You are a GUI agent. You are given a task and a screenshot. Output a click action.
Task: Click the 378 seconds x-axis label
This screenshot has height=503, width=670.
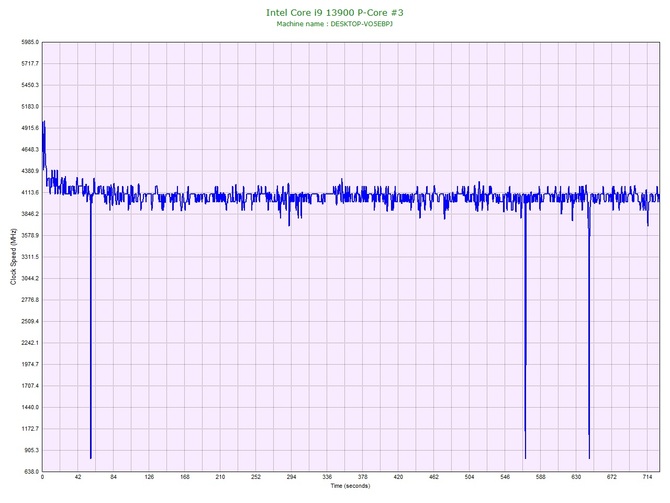362,477
